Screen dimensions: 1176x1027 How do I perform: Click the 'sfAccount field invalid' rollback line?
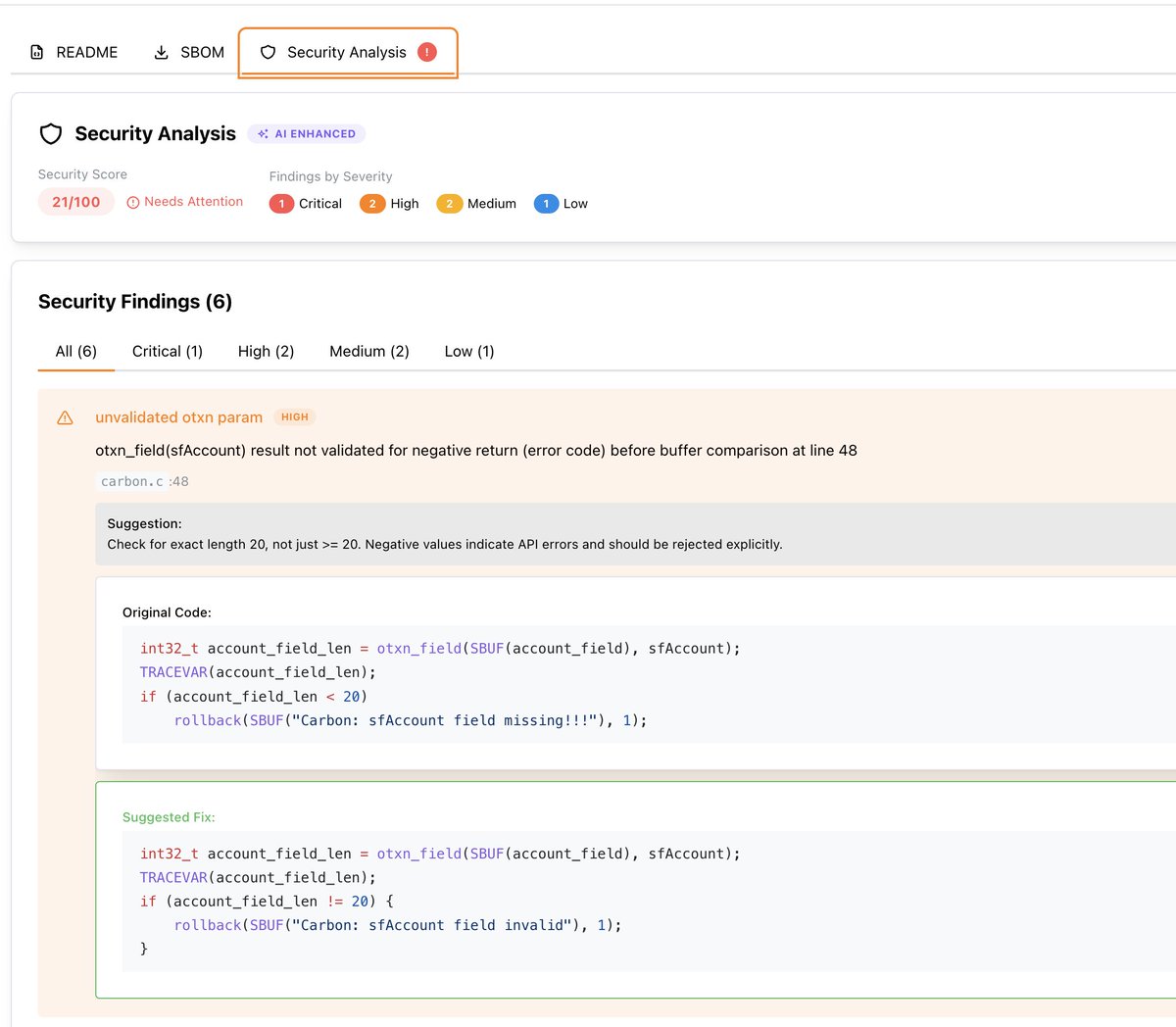[398, 925]
